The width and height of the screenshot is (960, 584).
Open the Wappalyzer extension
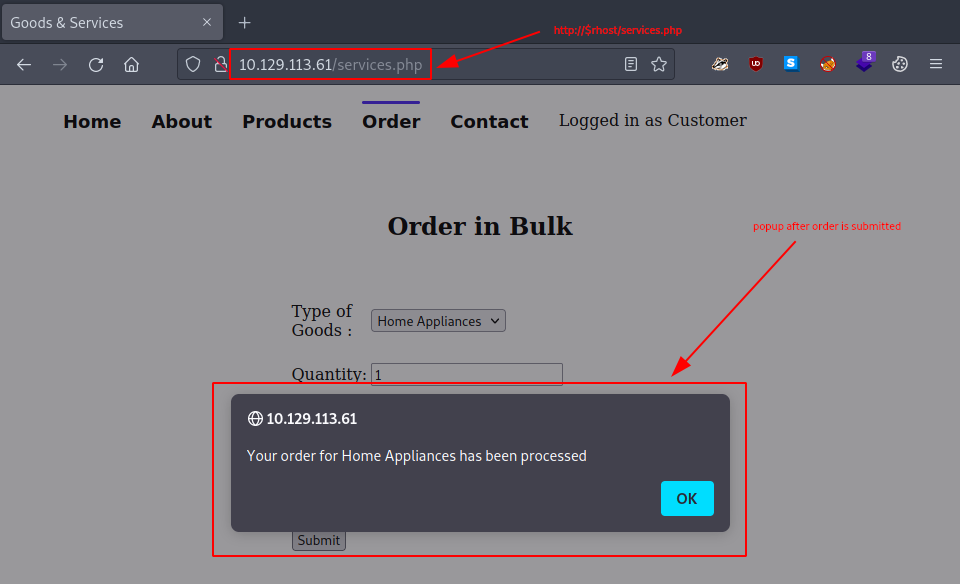click(x=863, y=63)
